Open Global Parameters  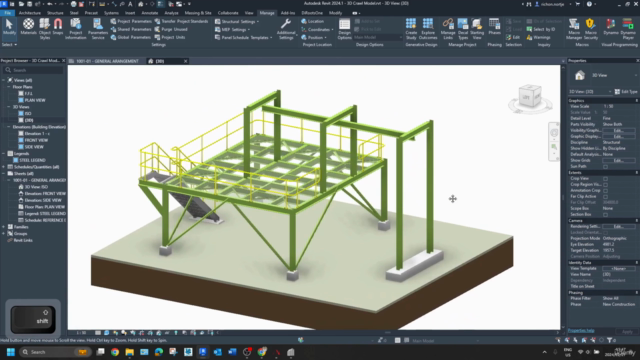131,37
